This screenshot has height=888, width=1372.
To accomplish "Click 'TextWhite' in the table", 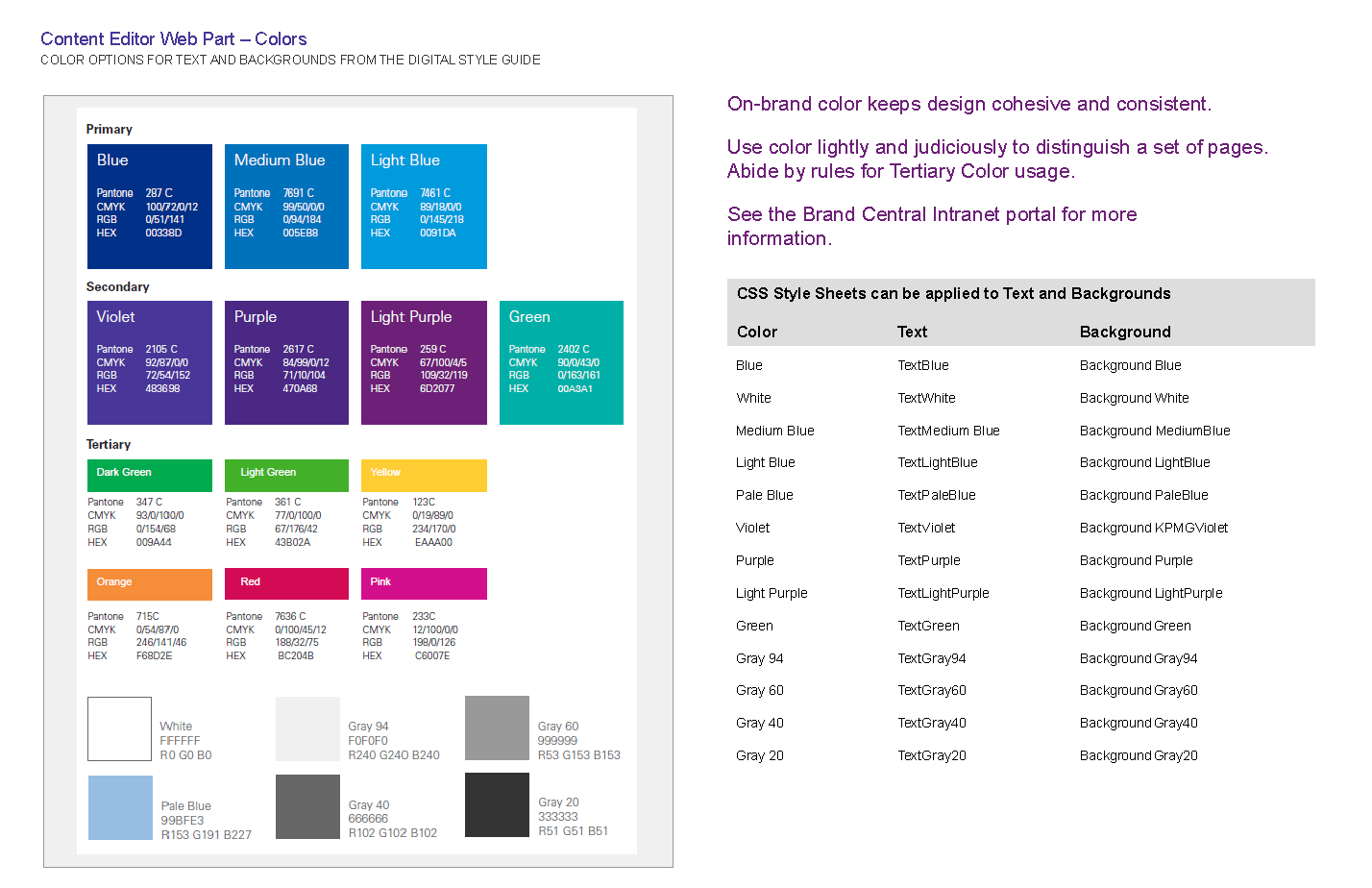I will [927, 399].
